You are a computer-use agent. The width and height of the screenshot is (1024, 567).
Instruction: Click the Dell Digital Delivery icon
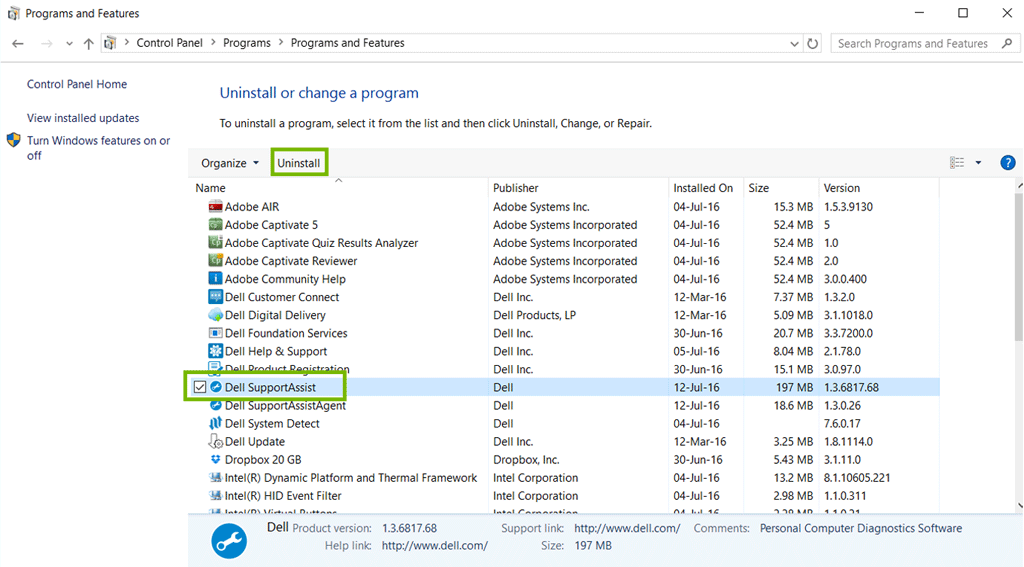[215, 315]
